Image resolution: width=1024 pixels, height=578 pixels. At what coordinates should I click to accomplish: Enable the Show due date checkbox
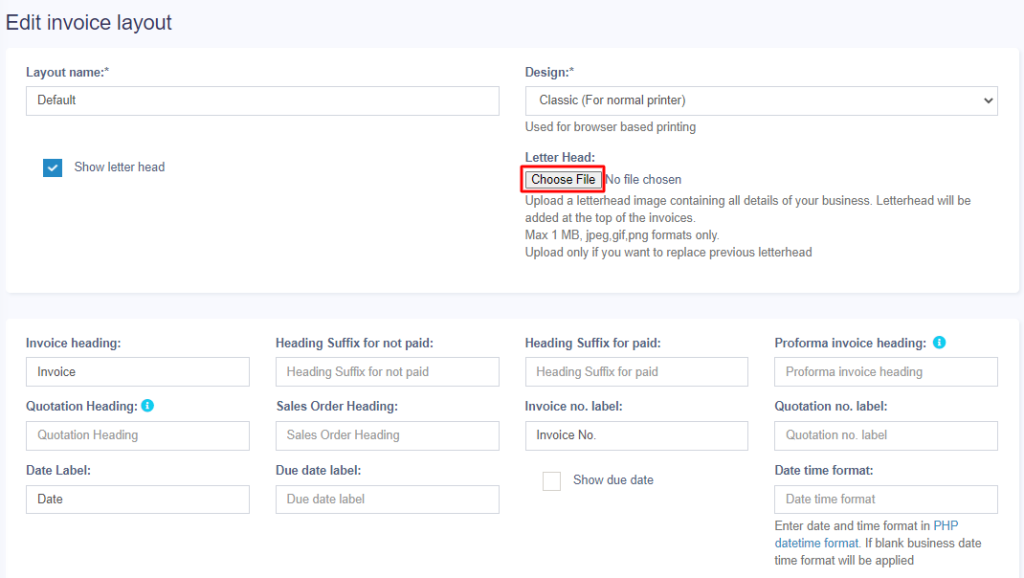tap(552, 481)
